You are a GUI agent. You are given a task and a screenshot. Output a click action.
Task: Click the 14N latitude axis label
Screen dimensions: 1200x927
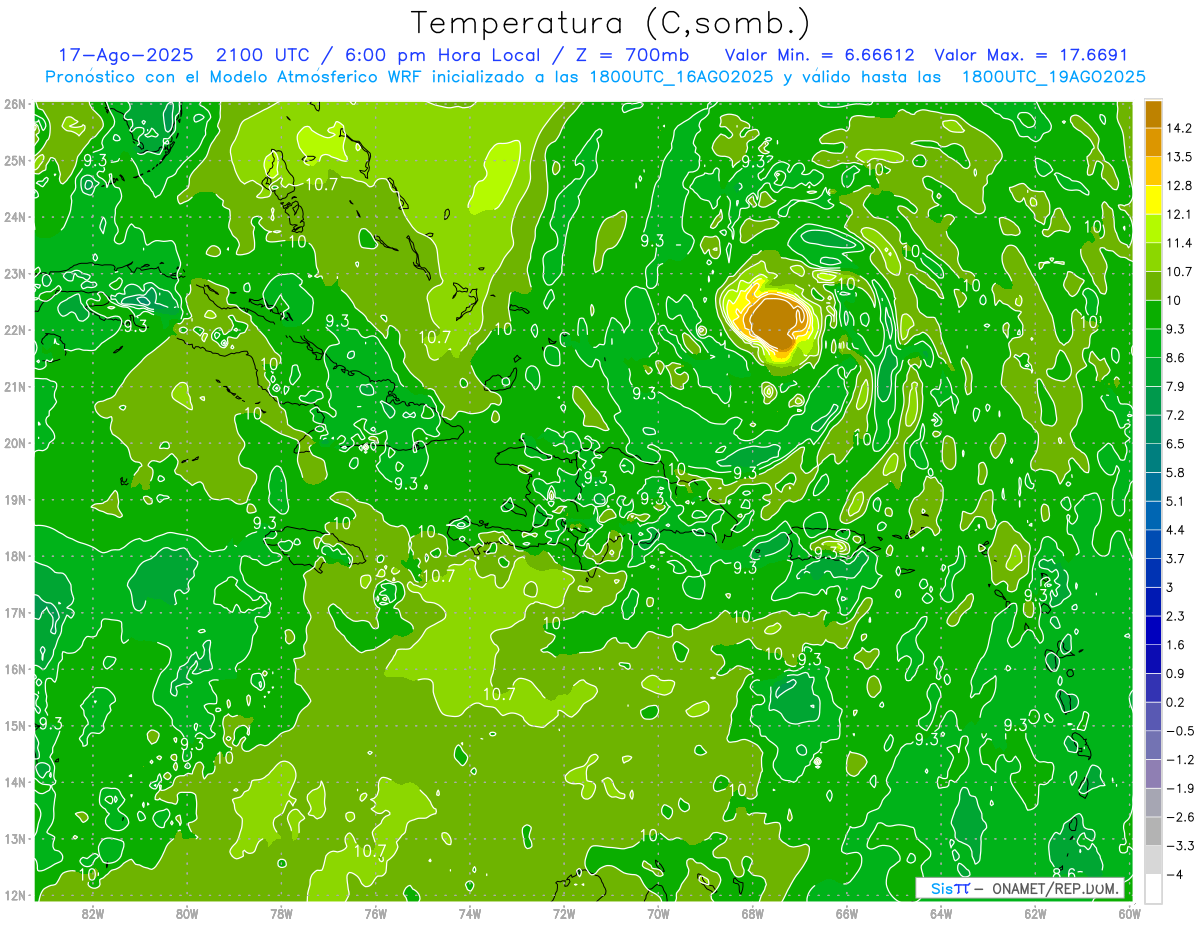click(15, 782)
